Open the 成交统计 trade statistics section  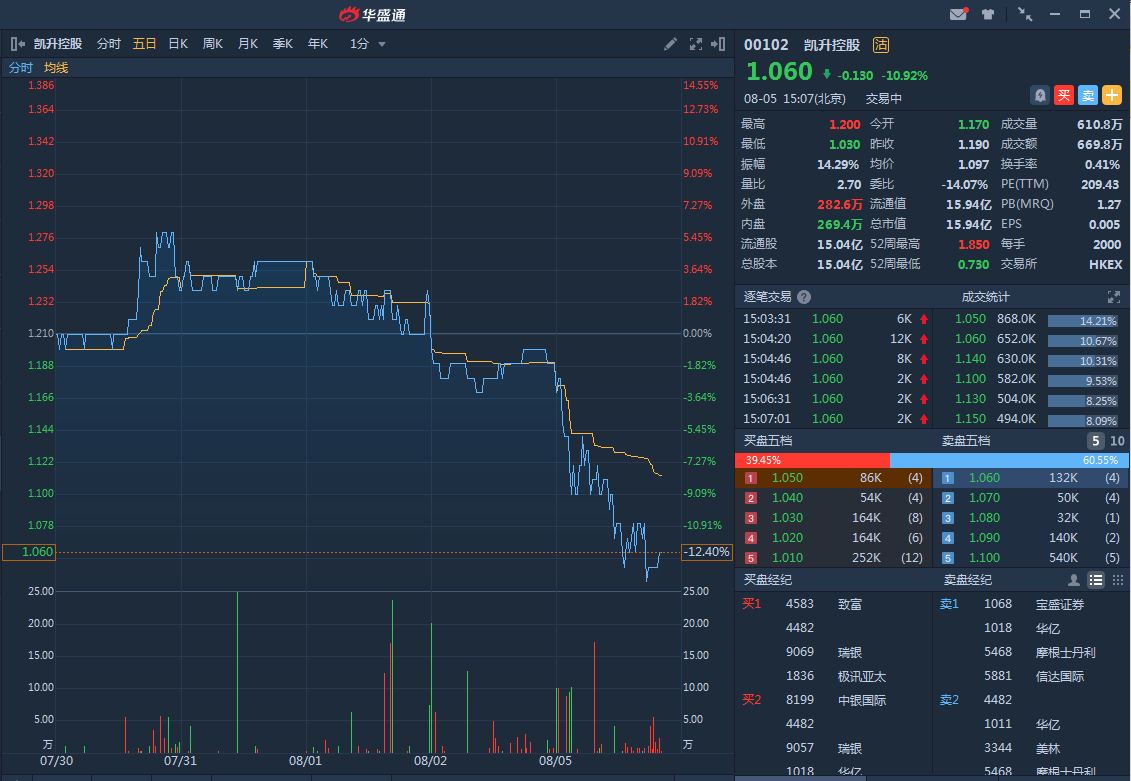(x=985, y=296)
